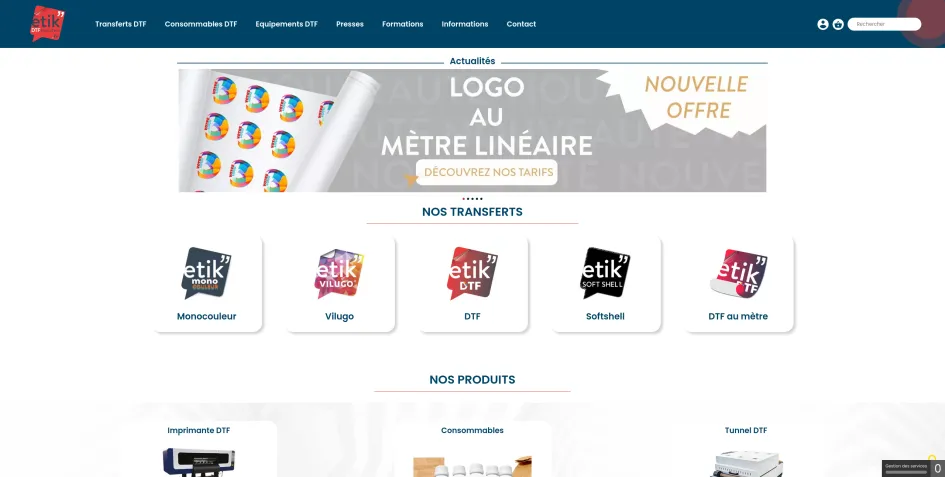Select the etik DTF transfer logo

click(472, 273)
